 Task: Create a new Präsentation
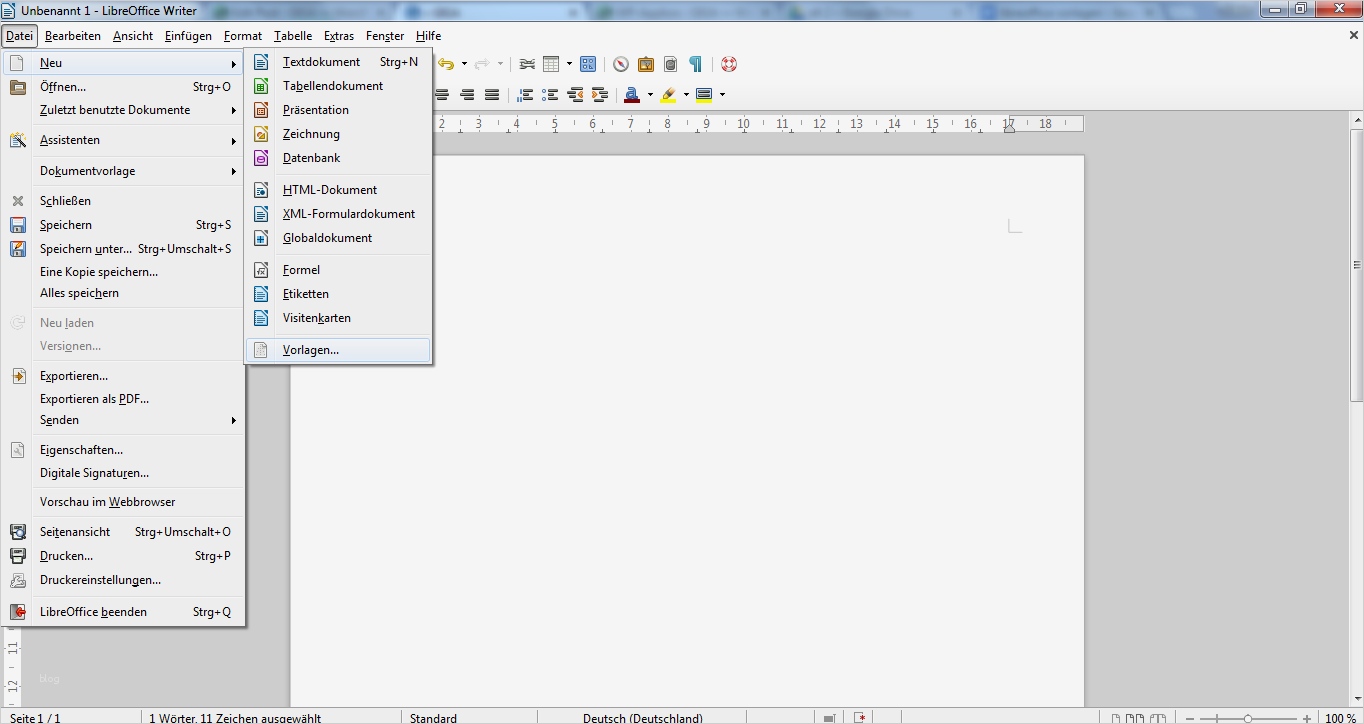(x=338, y=110)
